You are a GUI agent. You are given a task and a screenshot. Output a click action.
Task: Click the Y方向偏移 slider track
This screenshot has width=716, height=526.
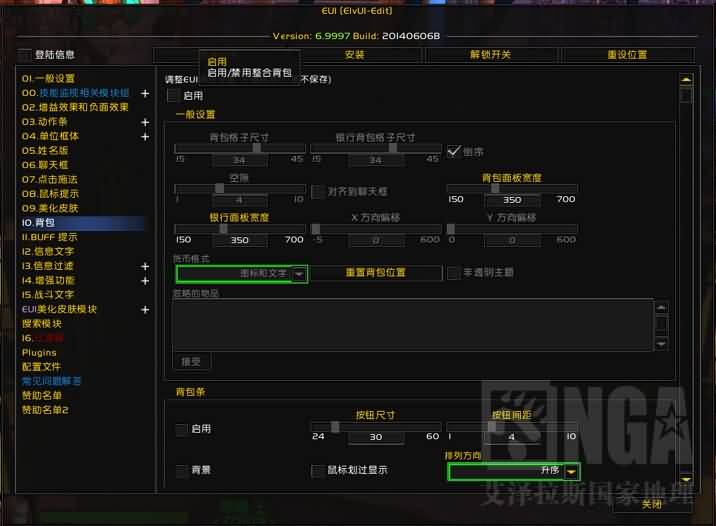click(512, 229)
